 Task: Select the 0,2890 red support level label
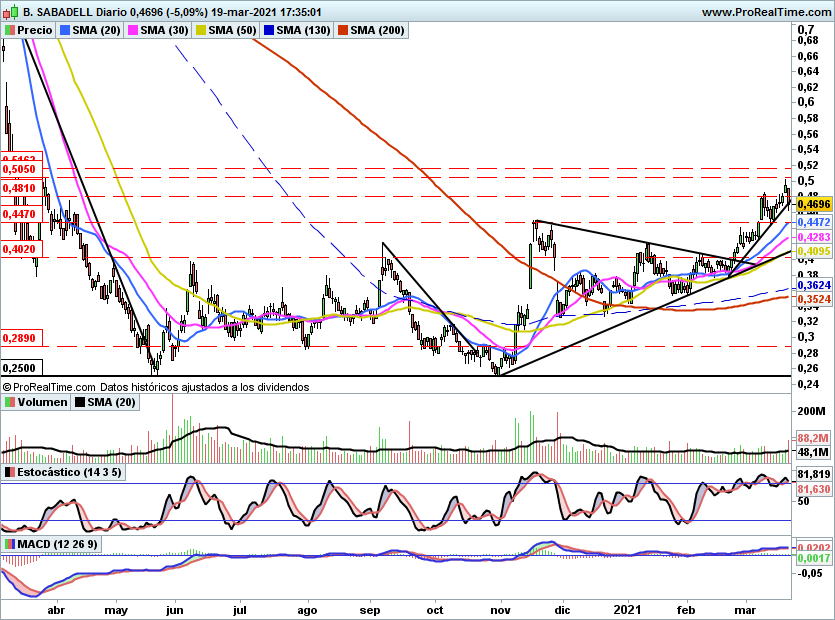click(x=19, y=339)
